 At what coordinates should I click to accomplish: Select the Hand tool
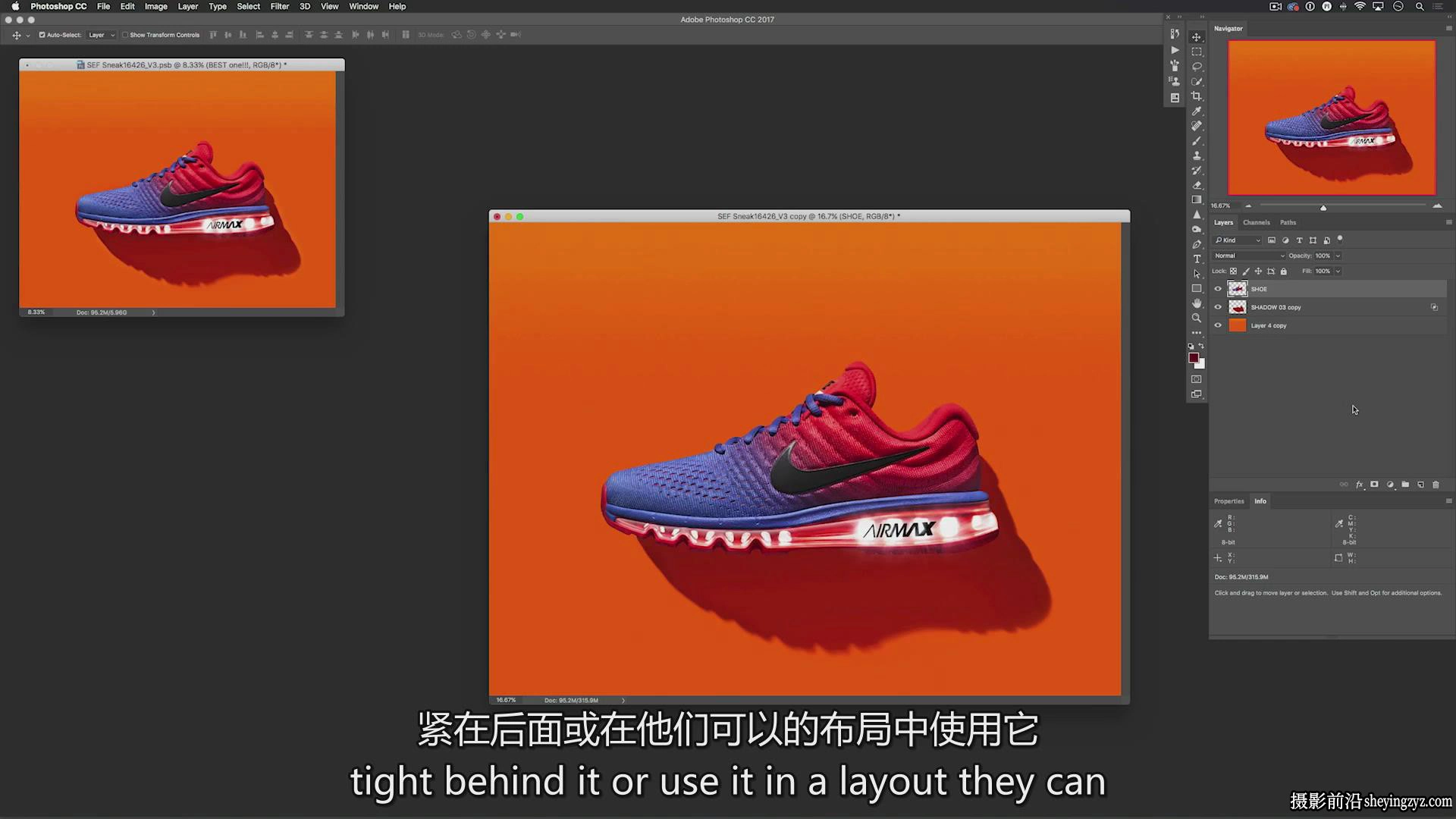(x=1197, y=303)
